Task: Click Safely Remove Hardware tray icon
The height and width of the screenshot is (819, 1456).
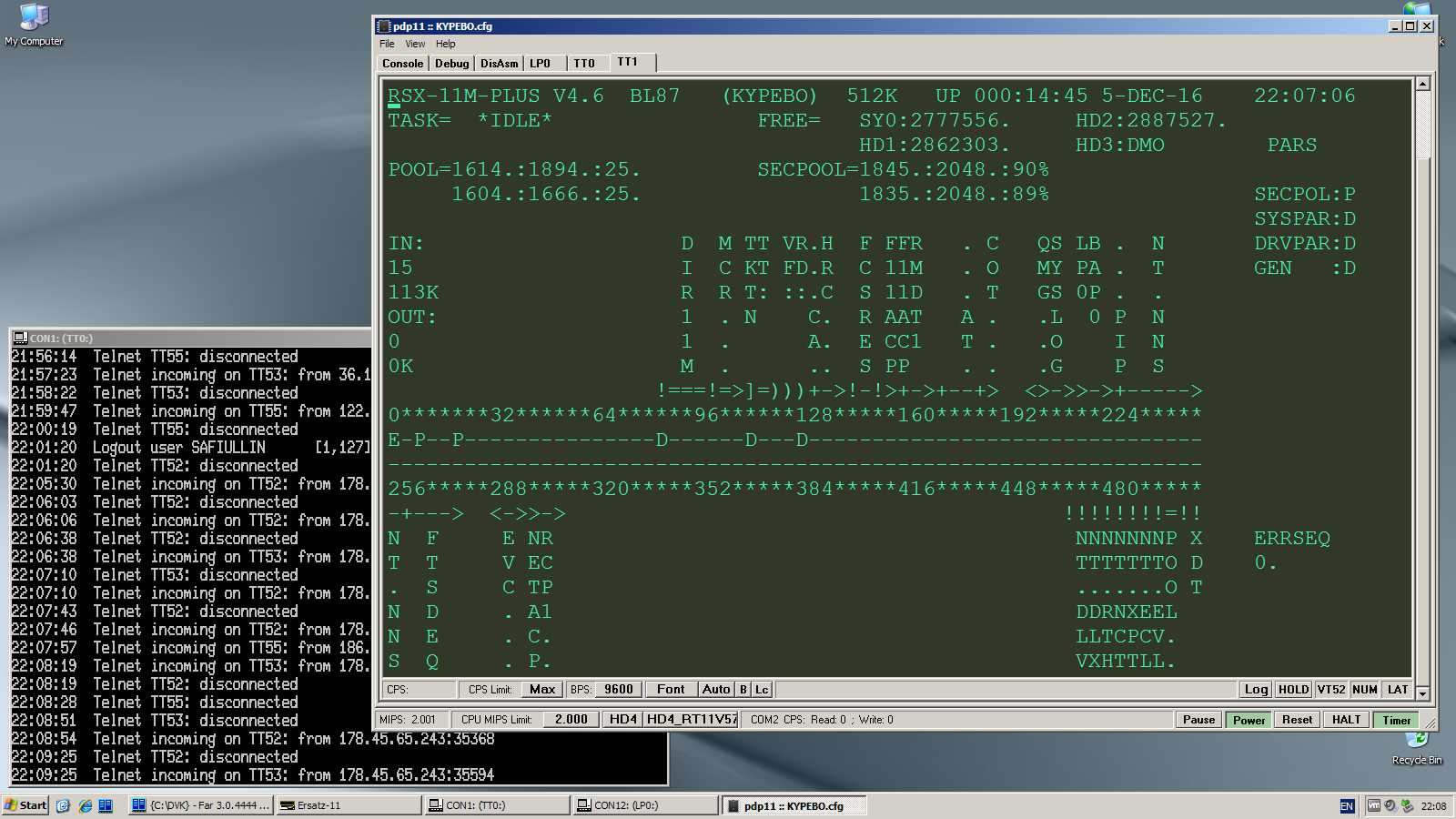Action: coord(1407,805)
